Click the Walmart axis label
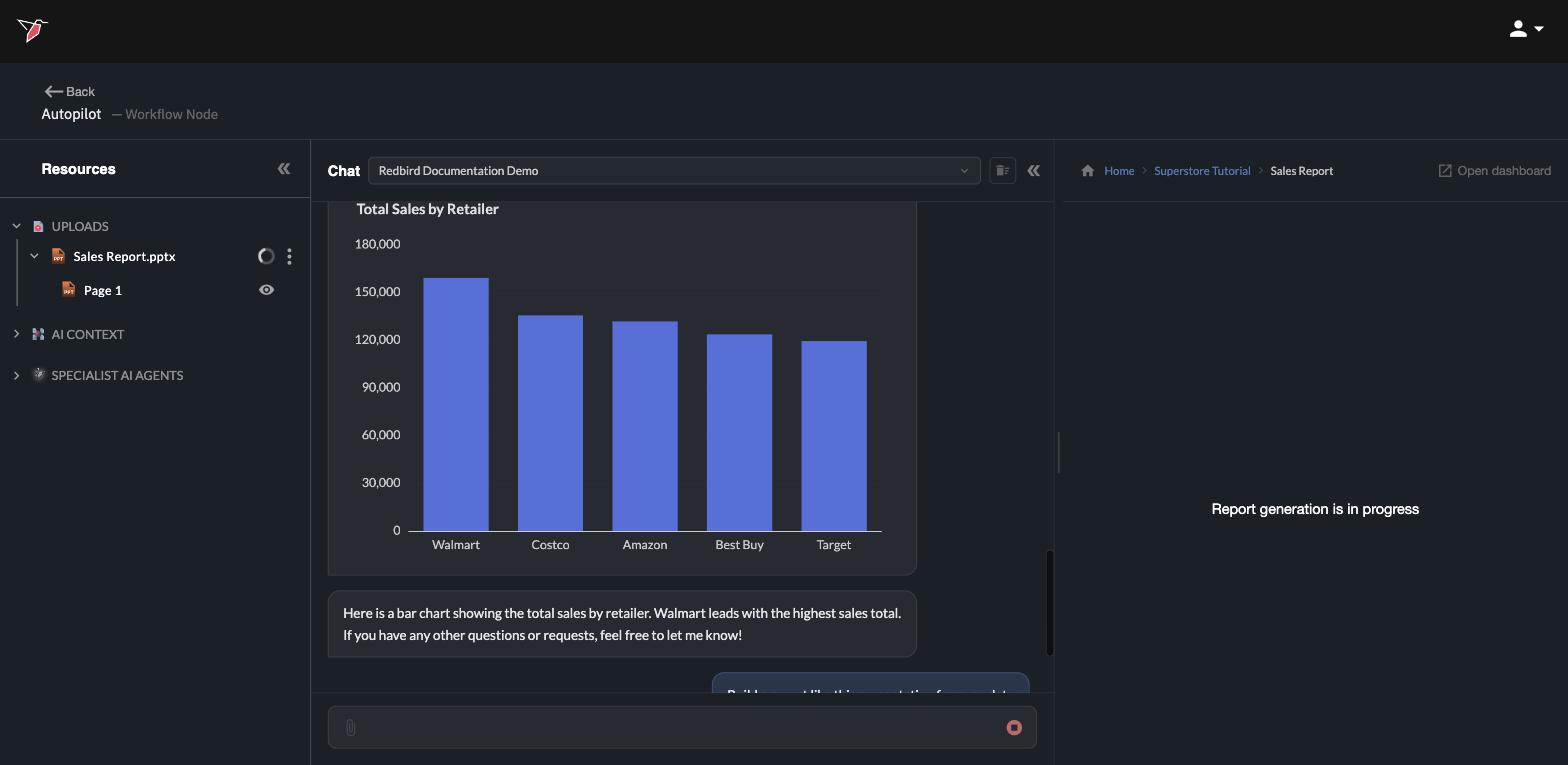The image size is (1568, 765). click(x=456, y=545)
